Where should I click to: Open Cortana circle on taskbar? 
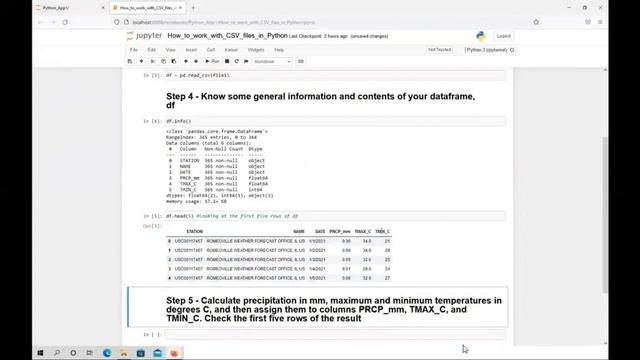coord(73,353)
